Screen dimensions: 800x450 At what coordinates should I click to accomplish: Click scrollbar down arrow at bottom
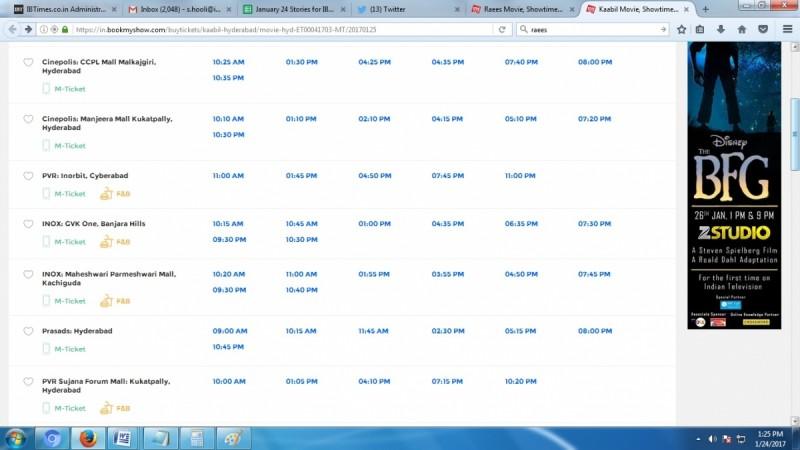(x=795, y=421)
